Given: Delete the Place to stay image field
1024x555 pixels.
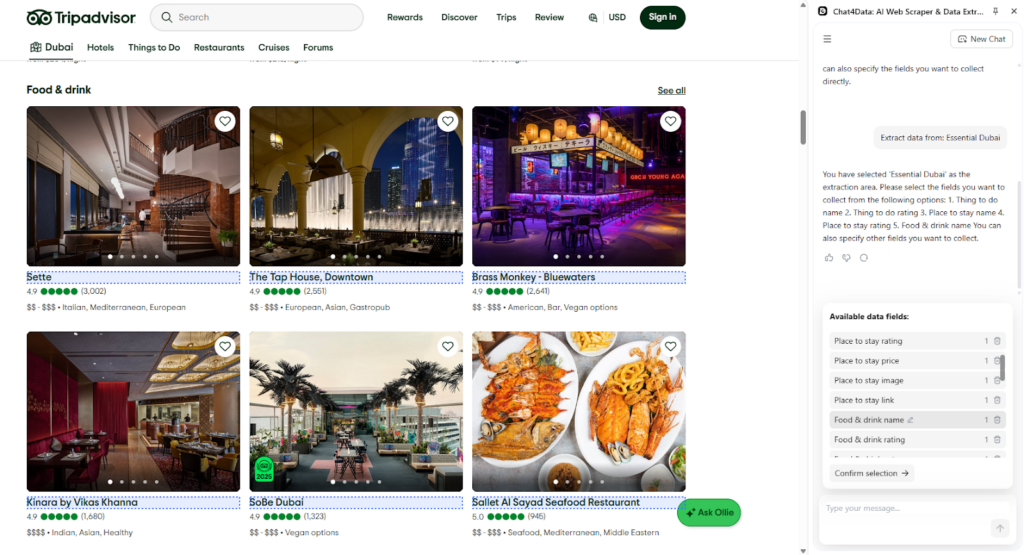Looking at the screenshot, I should click(997, 381).
